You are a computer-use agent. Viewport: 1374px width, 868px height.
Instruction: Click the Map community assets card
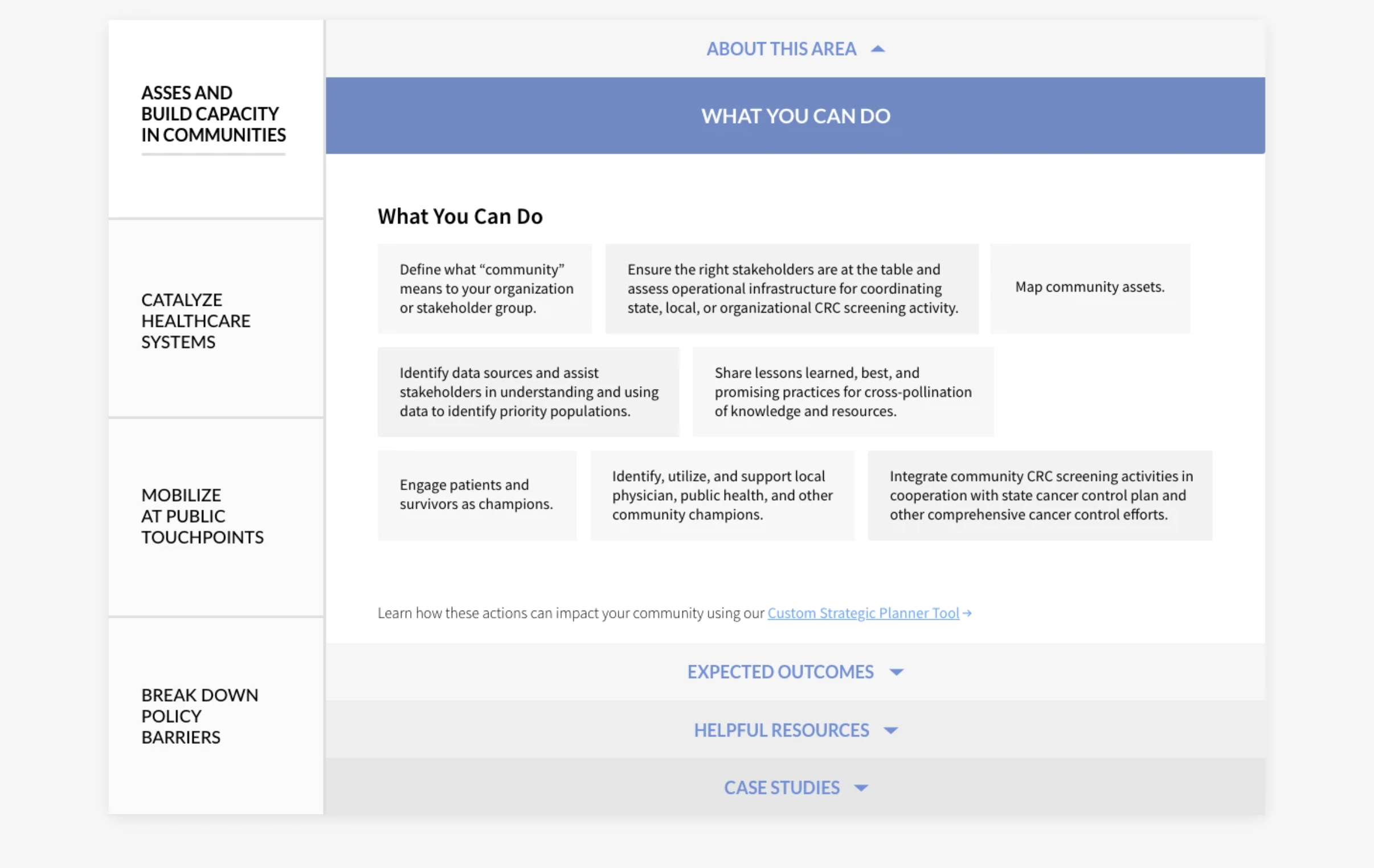tap(1089, 288)
